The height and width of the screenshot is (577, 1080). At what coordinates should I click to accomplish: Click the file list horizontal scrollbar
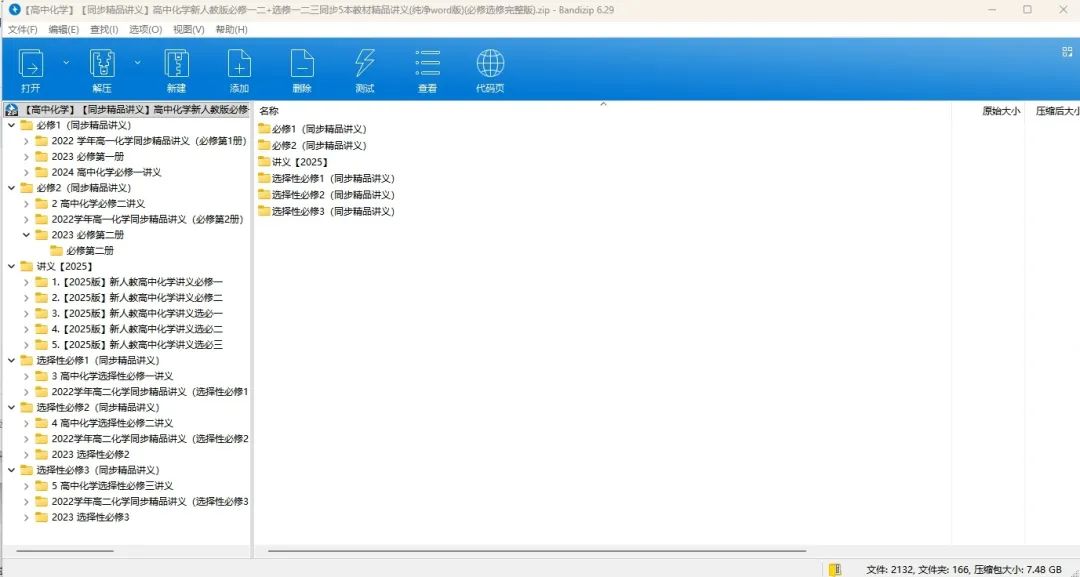[x=537, y=551]
